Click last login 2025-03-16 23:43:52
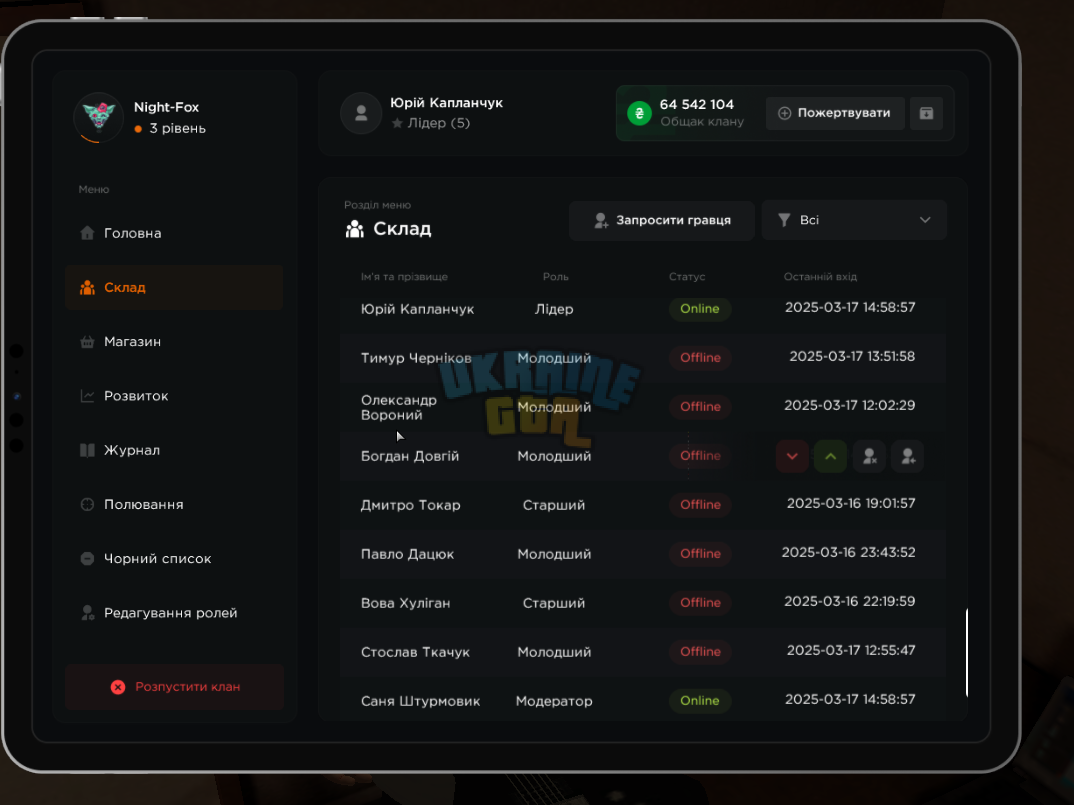This screenshot has height=805, width=1074. tap(849, 552)
